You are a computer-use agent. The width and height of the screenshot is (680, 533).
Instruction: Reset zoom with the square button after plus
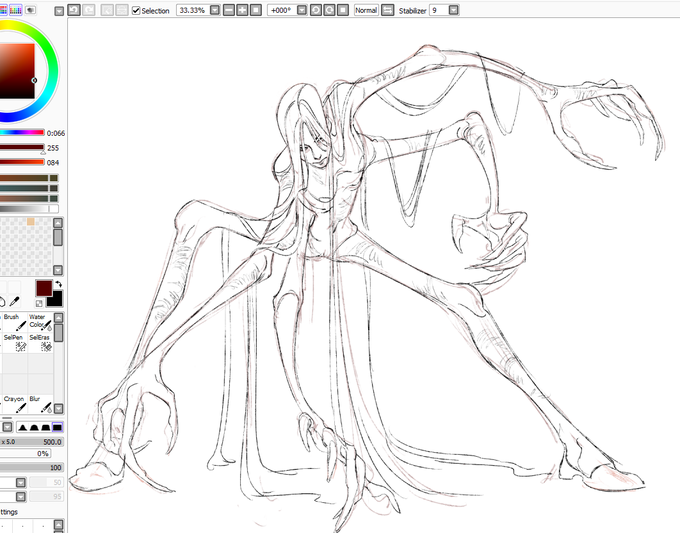coord(256,10)
